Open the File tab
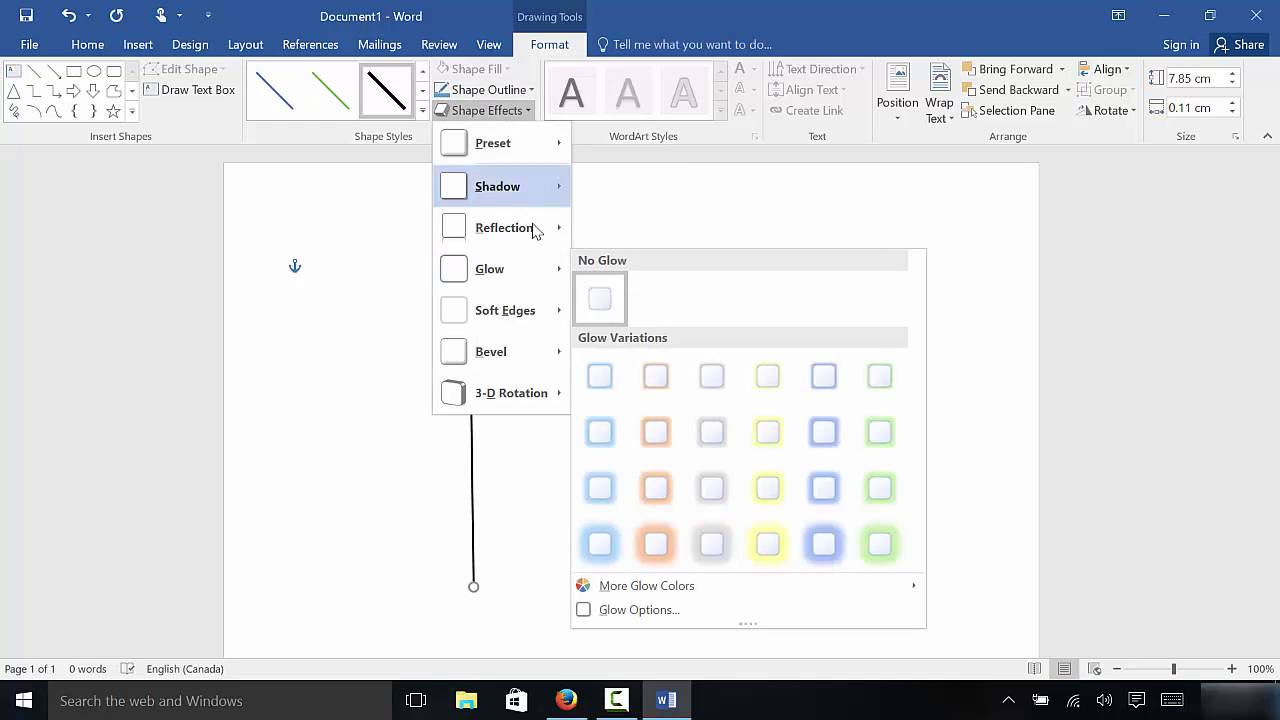Image resolution: width=1280 pixels, height=720 pixels. pos(30,44)
